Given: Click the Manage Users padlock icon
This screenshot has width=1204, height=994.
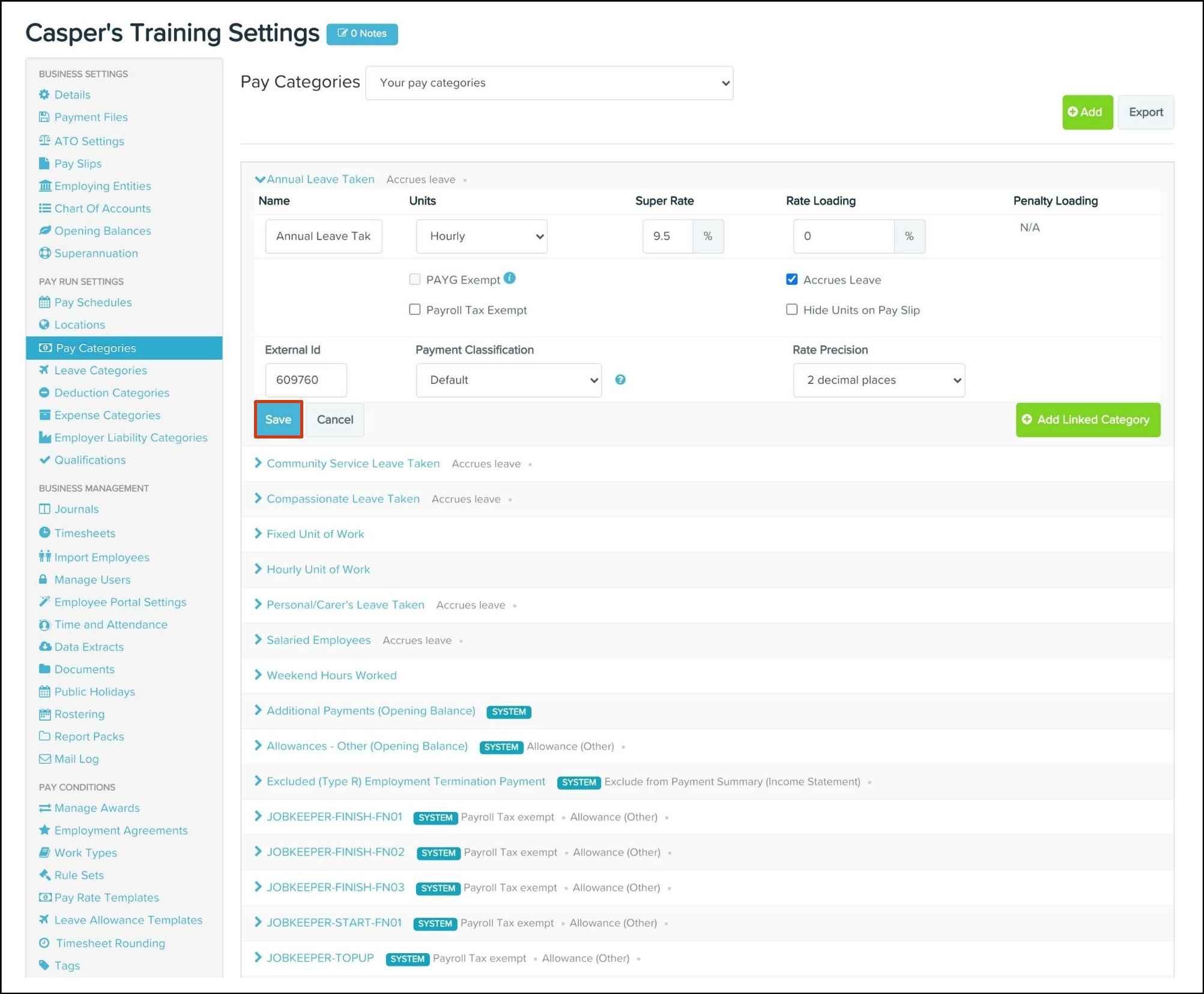Looking at the screenshot, I should point(43,579).
